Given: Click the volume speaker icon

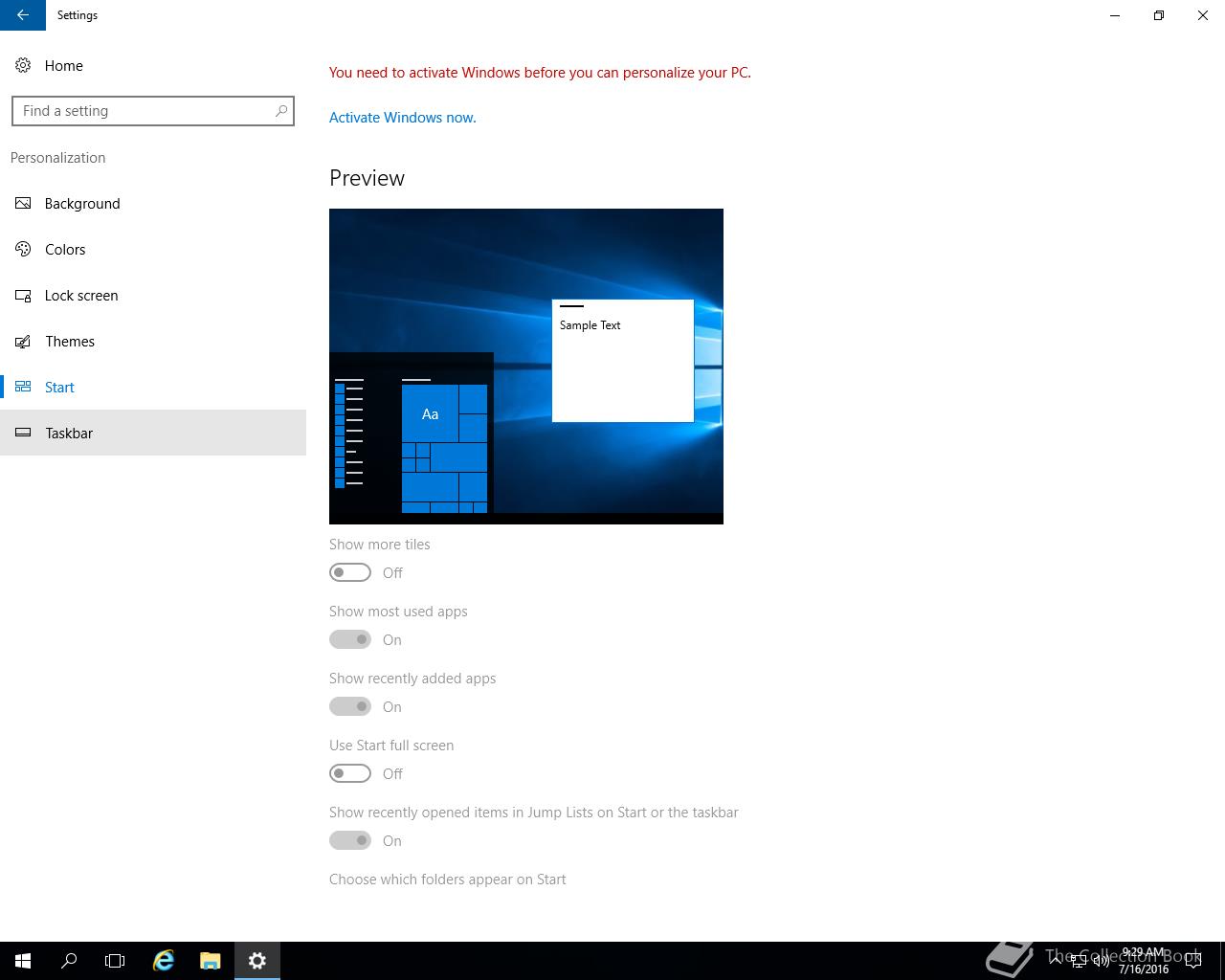Looking at the screenshot, I should [1101, 961].
